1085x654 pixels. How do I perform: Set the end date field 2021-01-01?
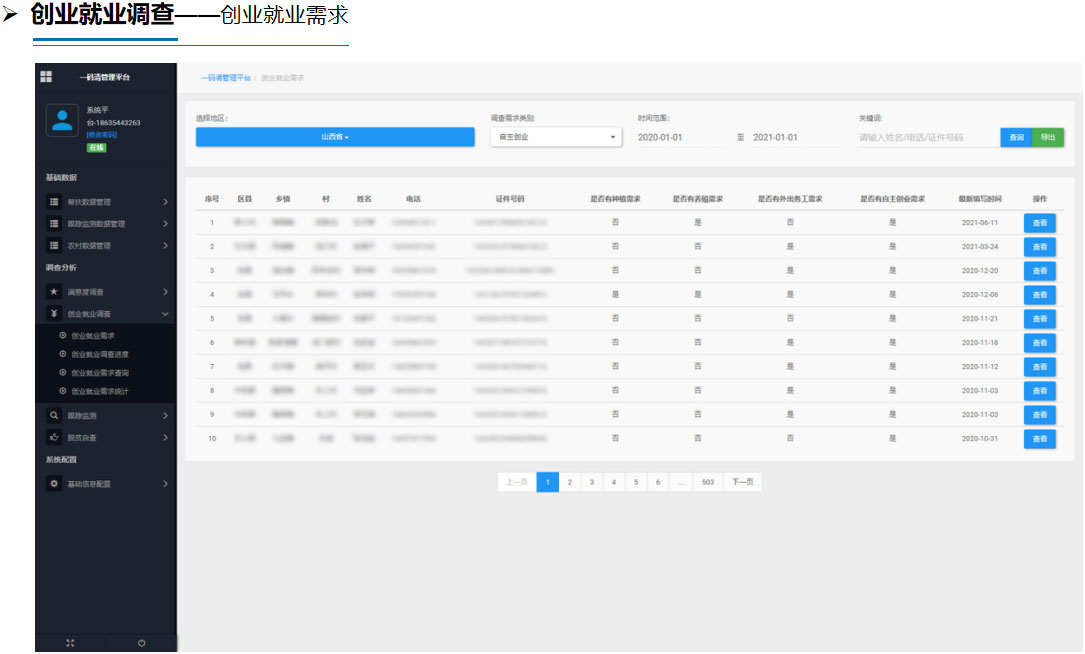pyautogui.click(x=796, y=137)
